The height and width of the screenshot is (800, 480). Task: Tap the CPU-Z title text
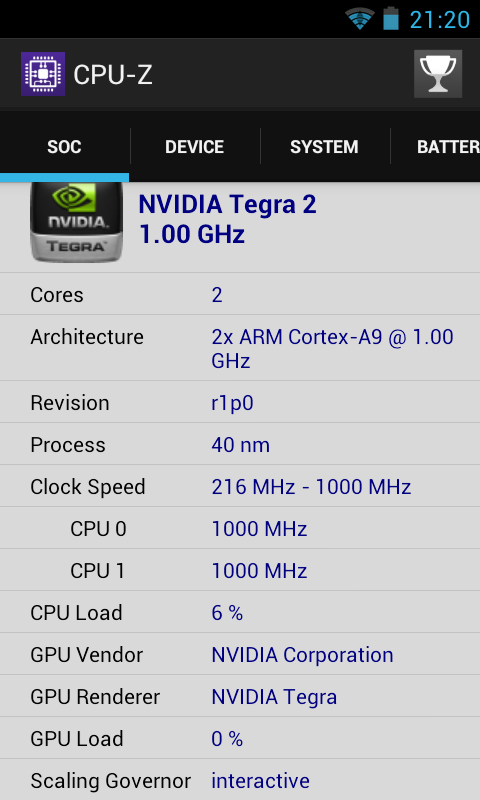[x=113, y=75]
